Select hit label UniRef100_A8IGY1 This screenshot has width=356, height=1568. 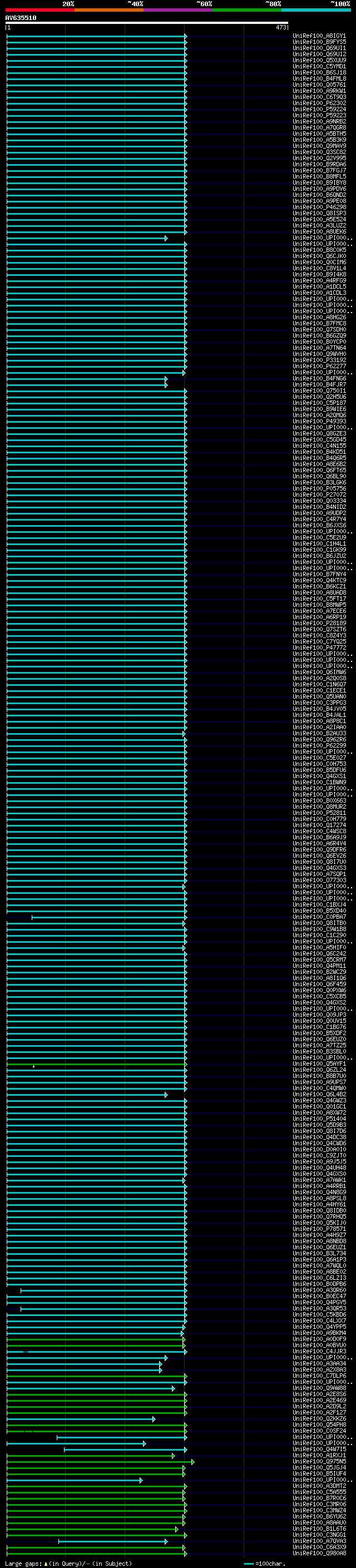pyautogui.click(x=319, y=36)
